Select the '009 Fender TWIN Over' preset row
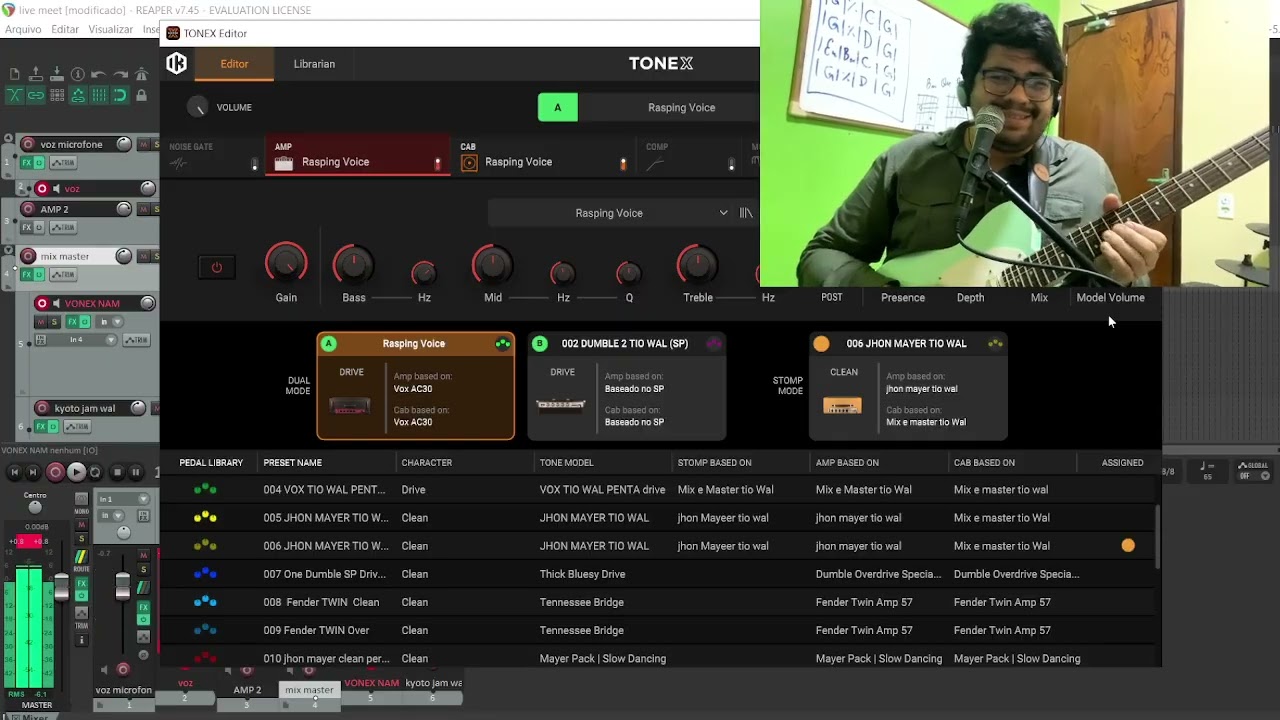The image size is (1280, 720). coord(660,630)
